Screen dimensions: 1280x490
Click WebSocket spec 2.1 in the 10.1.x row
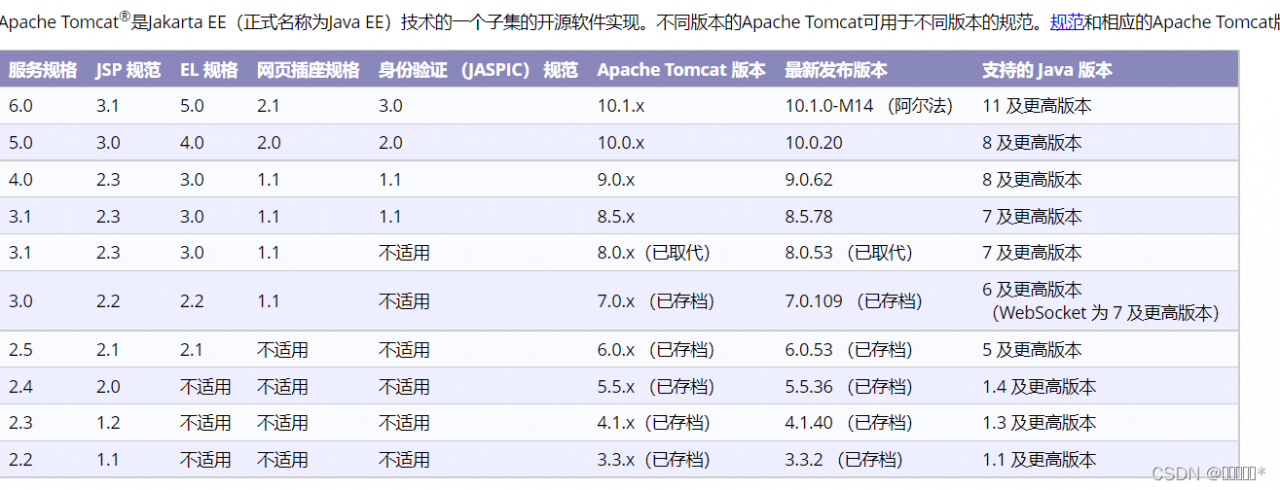coord(269,106)
